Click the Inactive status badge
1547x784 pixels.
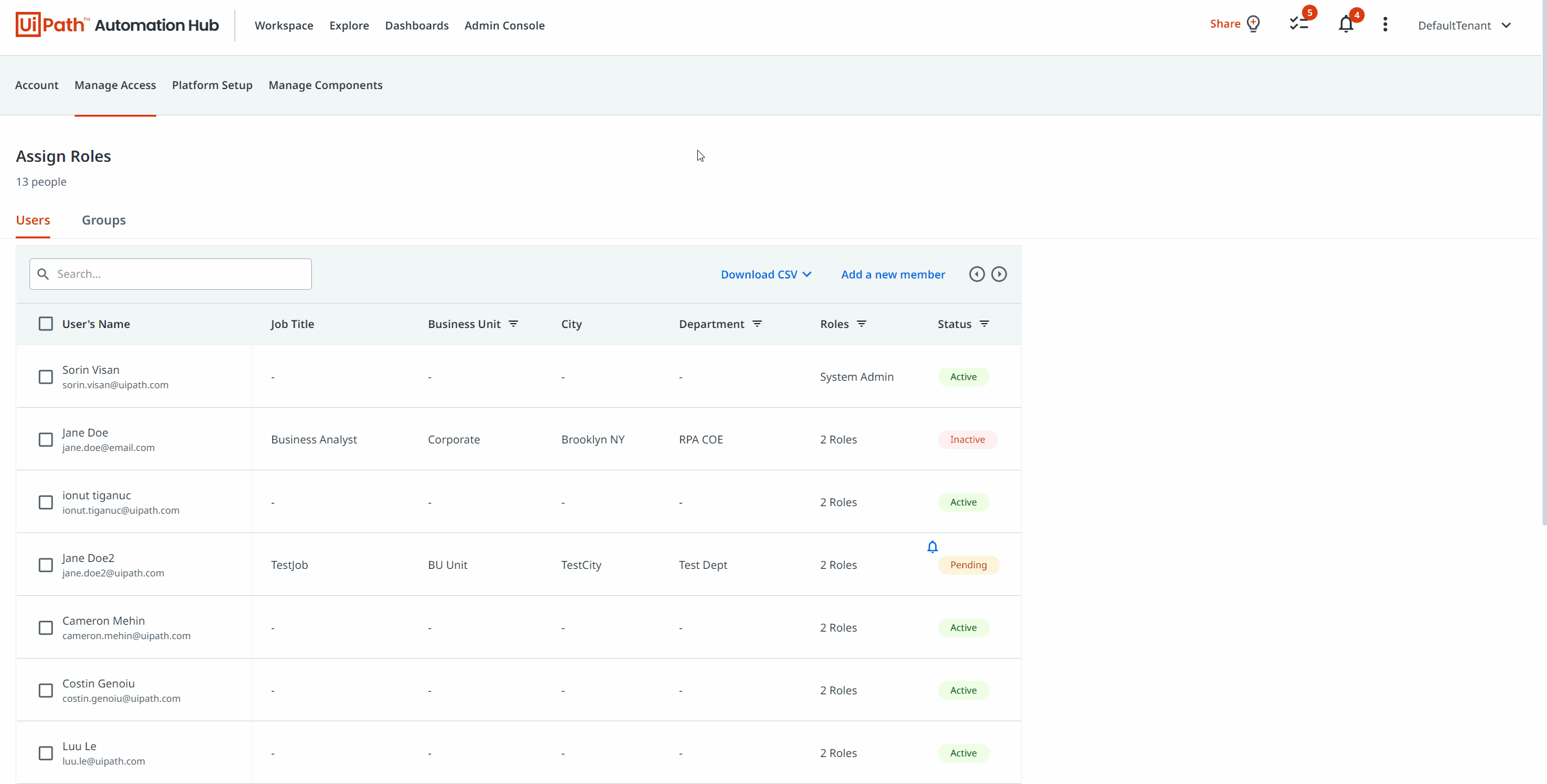point(967,440)
